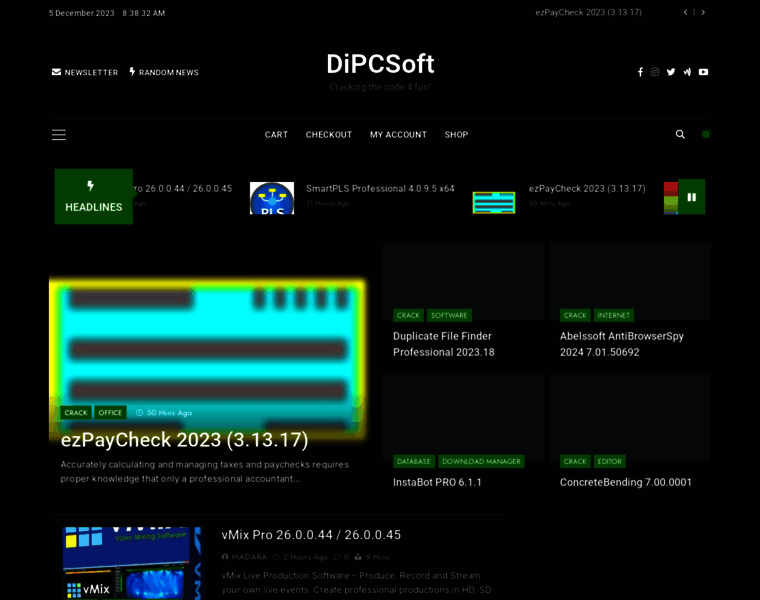Select Crack tag above ConcreteBending

click(x=575, y=461)
